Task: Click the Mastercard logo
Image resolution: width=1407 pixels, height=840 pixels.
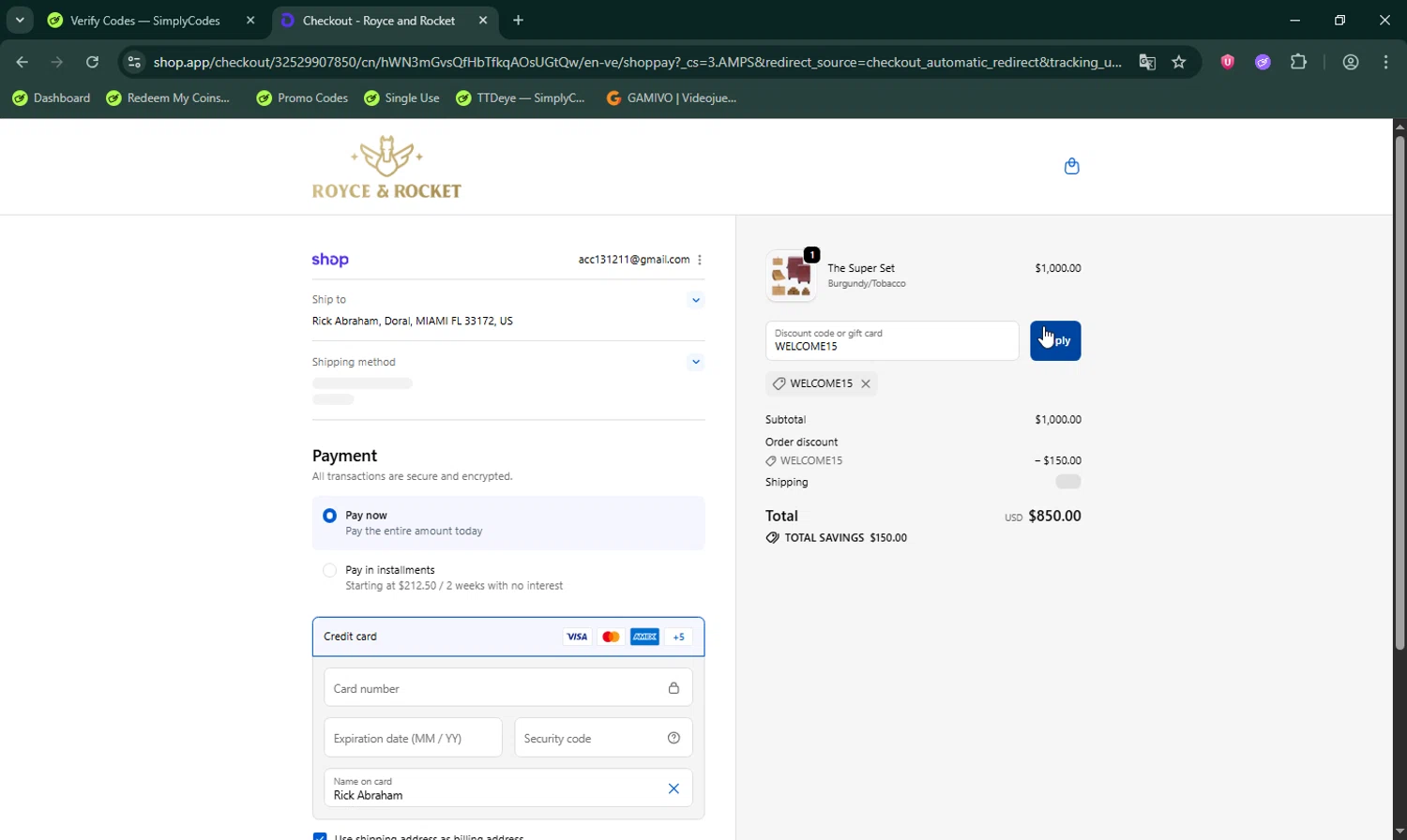Action: 611,637
